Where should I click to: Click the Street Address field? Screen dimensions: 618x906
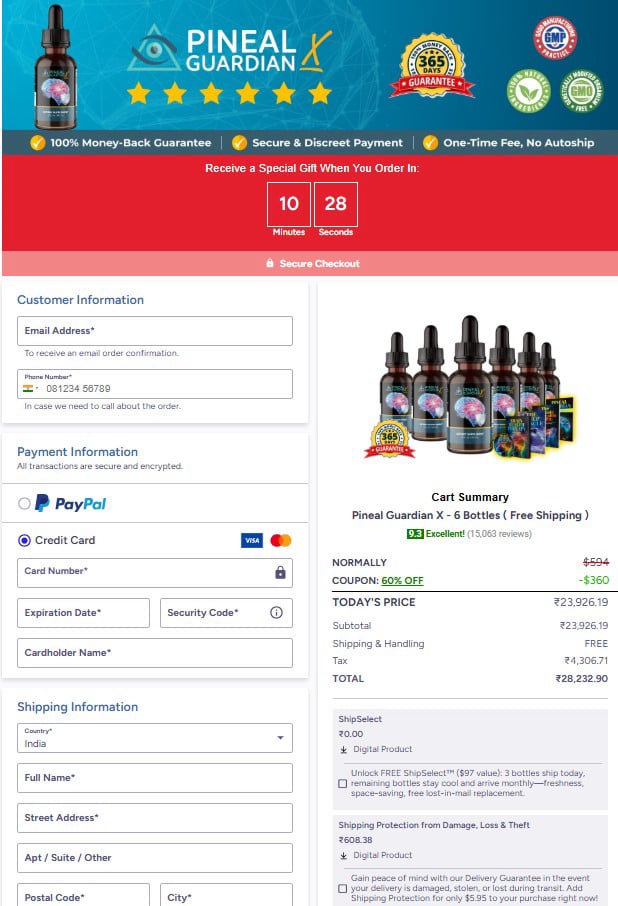(x=155, y=818)
